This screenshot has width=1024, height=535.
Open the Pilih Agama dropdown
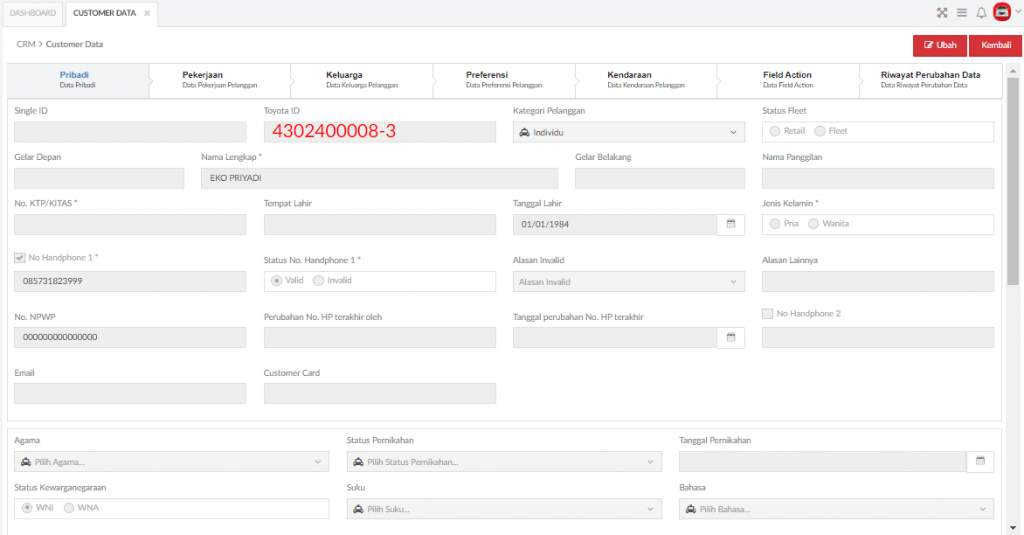[171, 462]
